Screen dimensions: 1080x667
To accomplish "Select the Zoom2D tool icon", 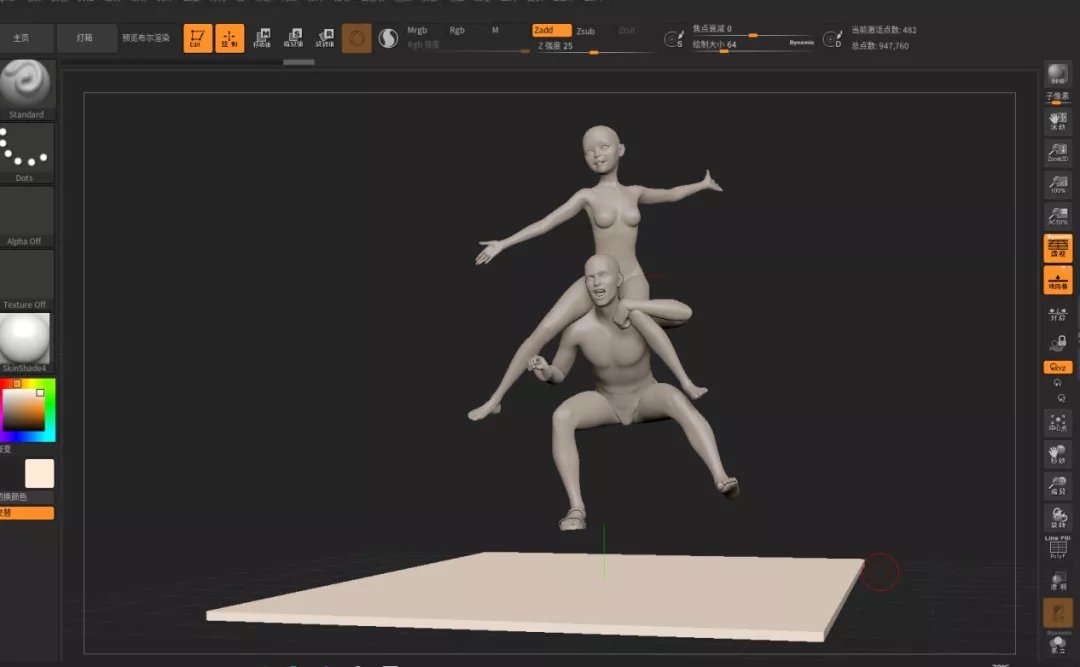I will [1057, 152].
